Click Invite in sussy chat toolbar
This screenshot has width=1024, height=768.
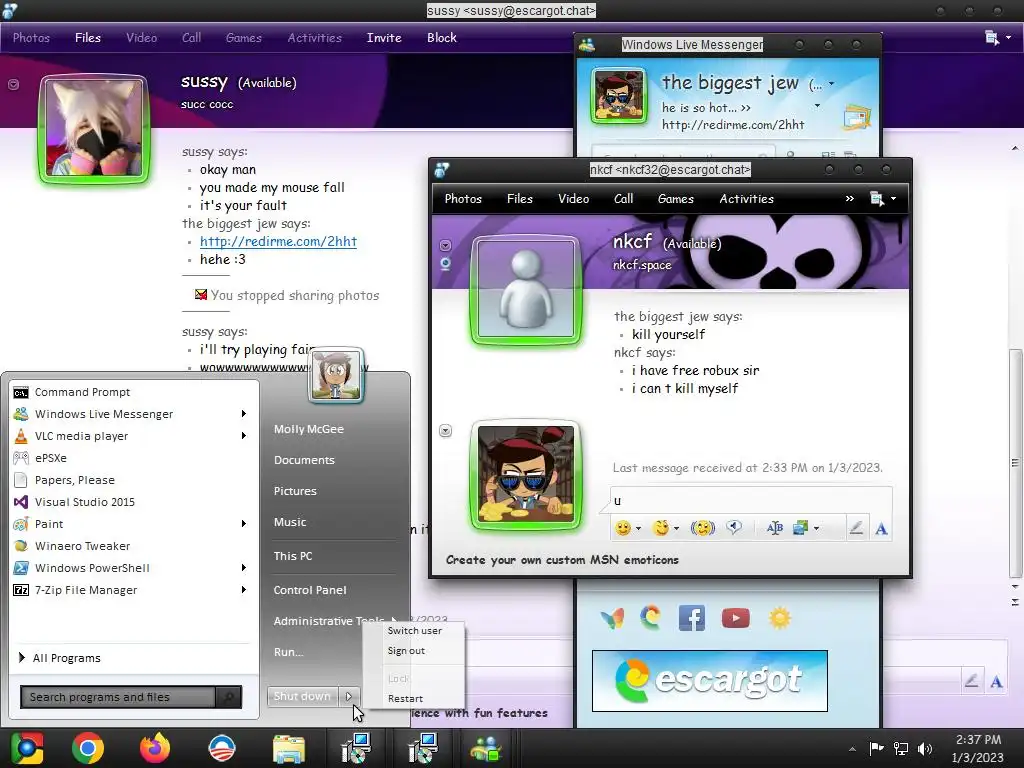384,38
